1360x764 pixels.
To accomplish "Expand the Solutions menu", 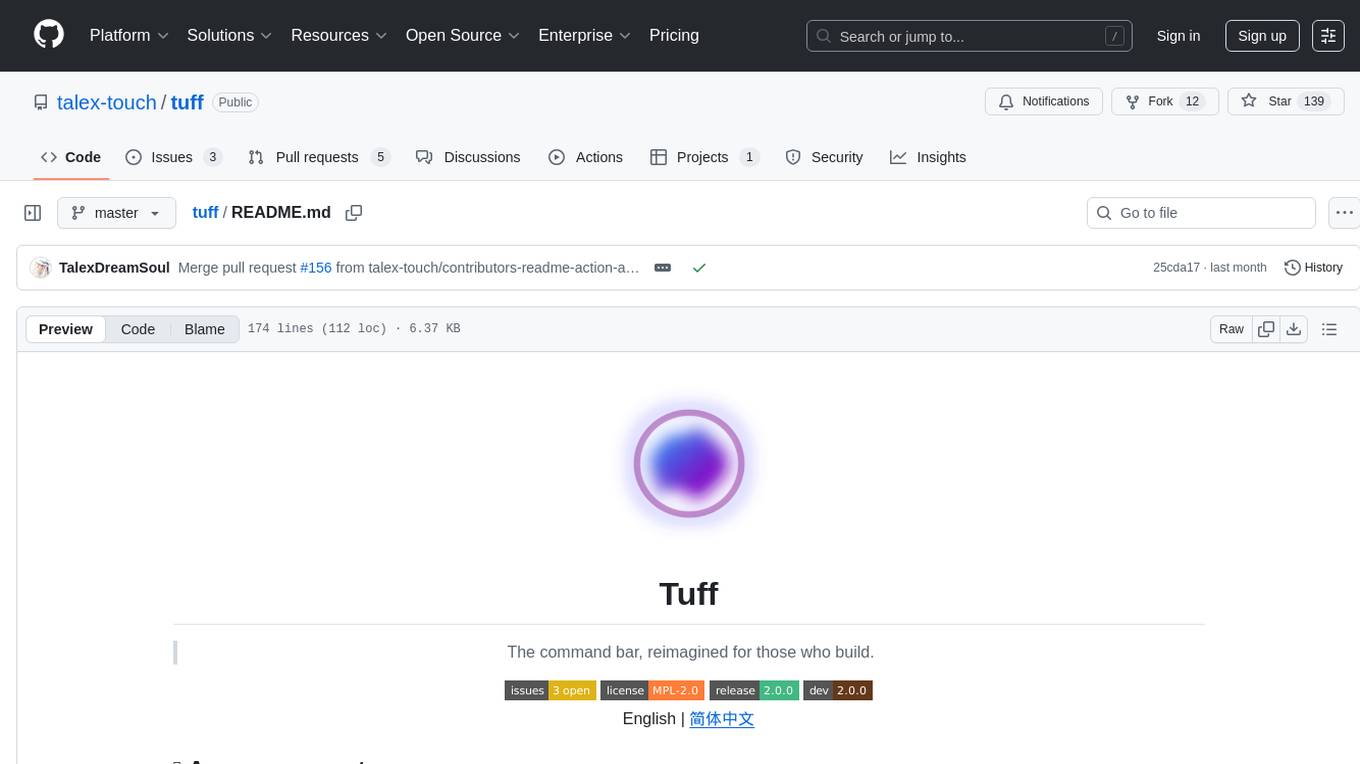I will point(230,35).
